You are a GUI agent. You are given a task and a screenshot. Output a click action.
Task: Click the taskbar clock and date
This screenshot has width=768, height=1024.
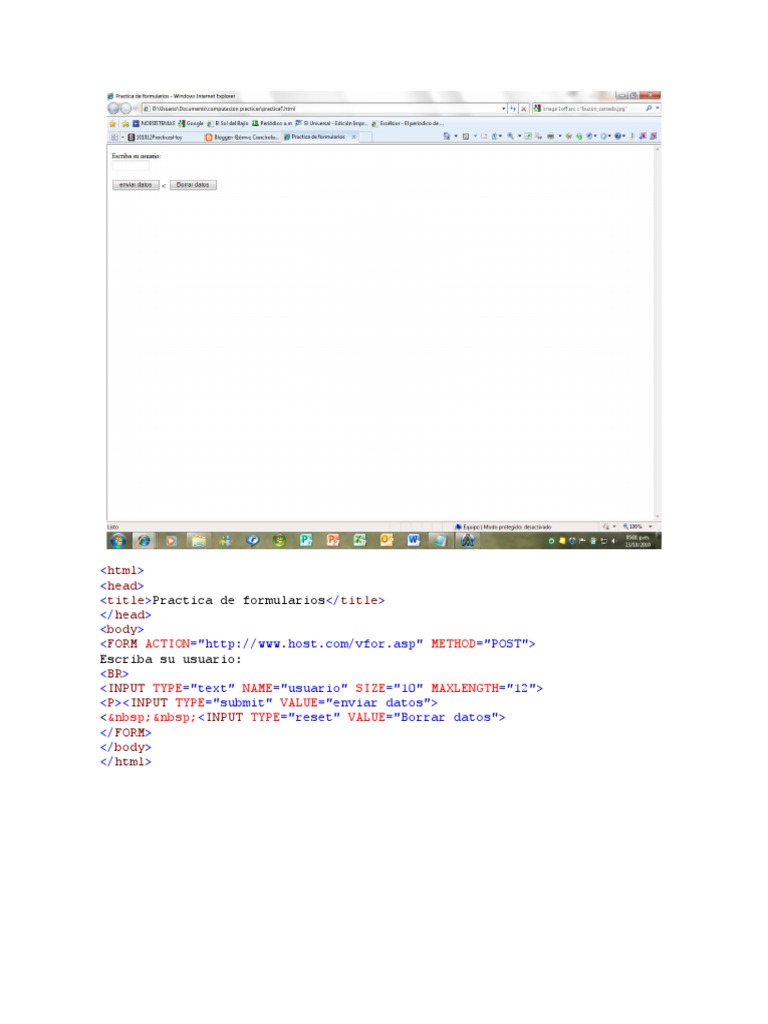tap(637, 541)
